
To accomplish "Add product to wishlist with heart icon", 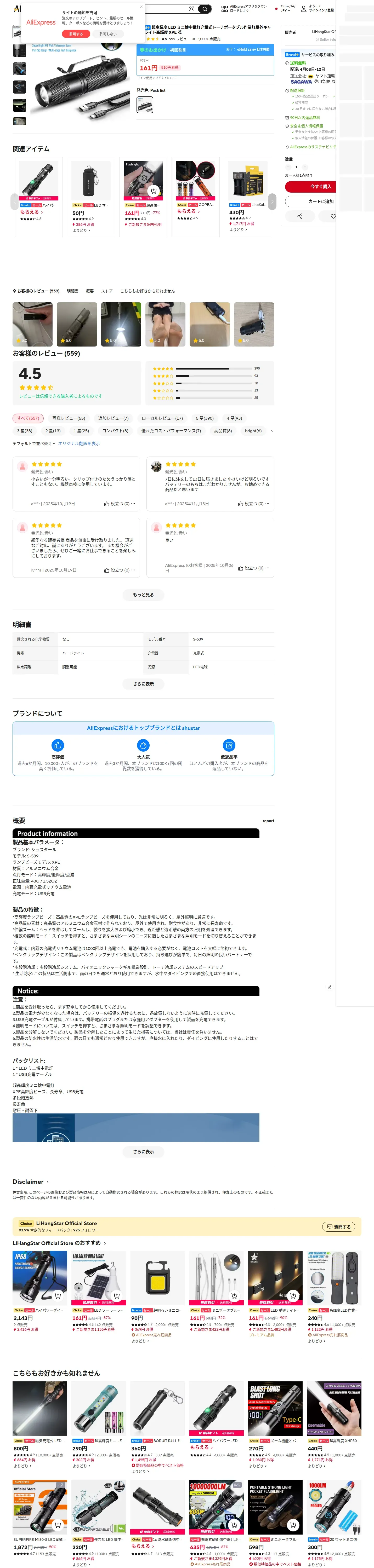I will (333, 216).
